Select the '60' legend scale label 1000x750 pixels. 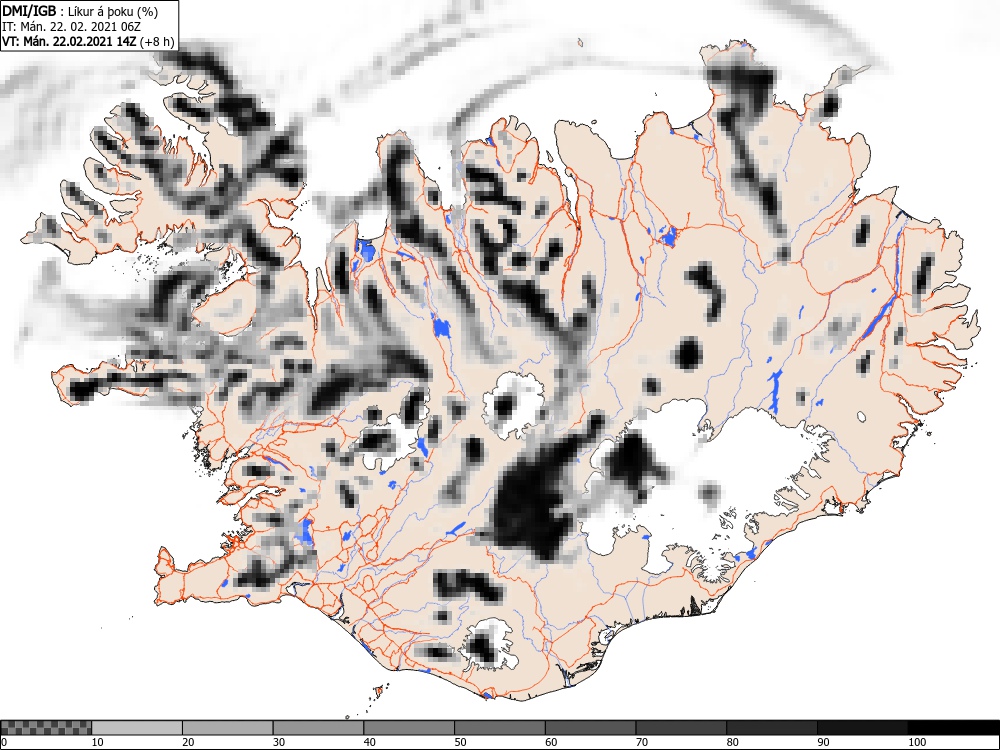[551, 742]
